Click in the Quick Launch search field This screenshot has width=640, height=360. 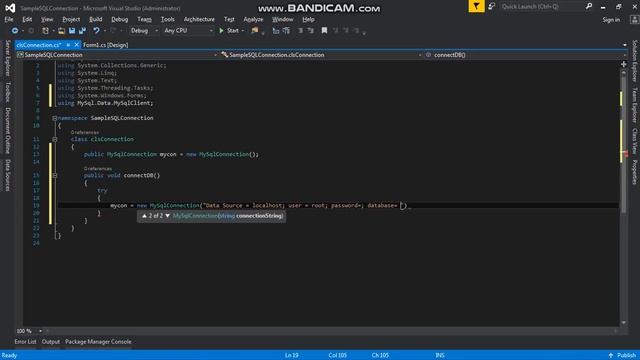click(542, 6)
